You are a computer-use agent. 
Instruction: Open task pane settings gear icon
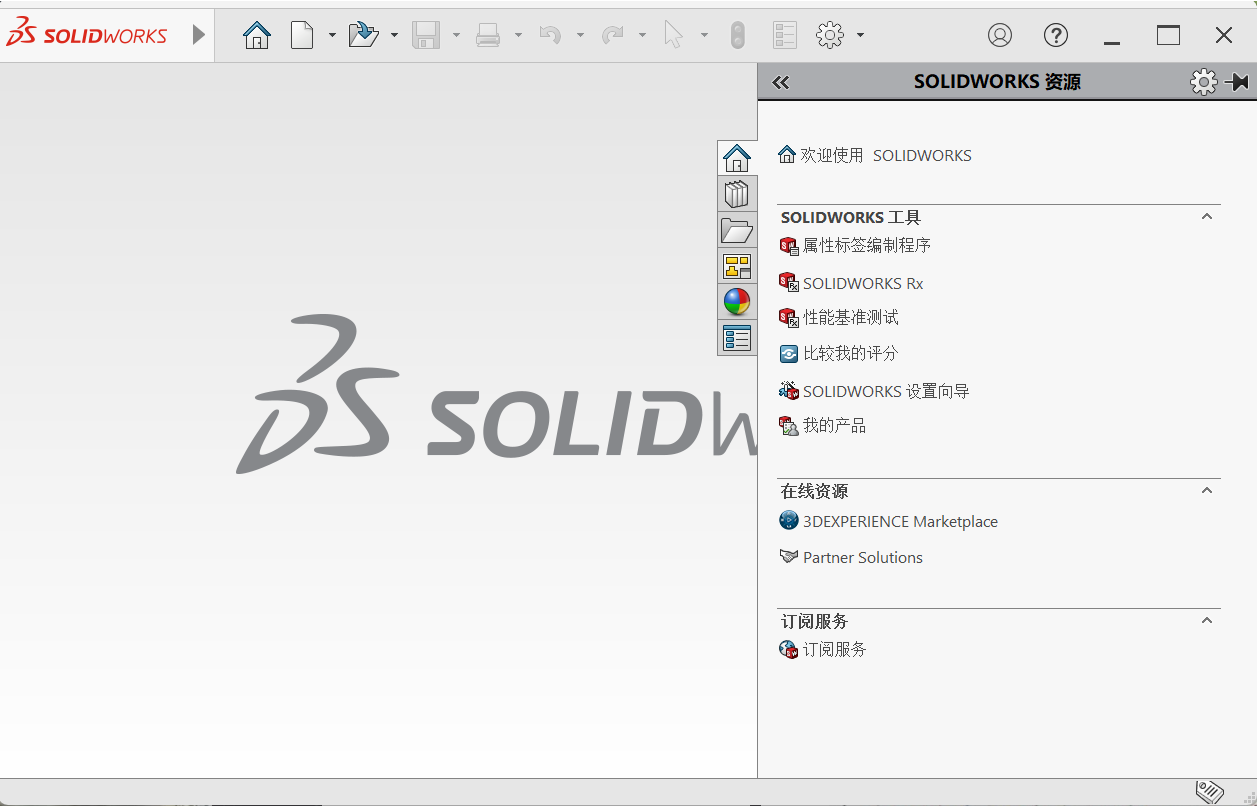point(1204,82)
